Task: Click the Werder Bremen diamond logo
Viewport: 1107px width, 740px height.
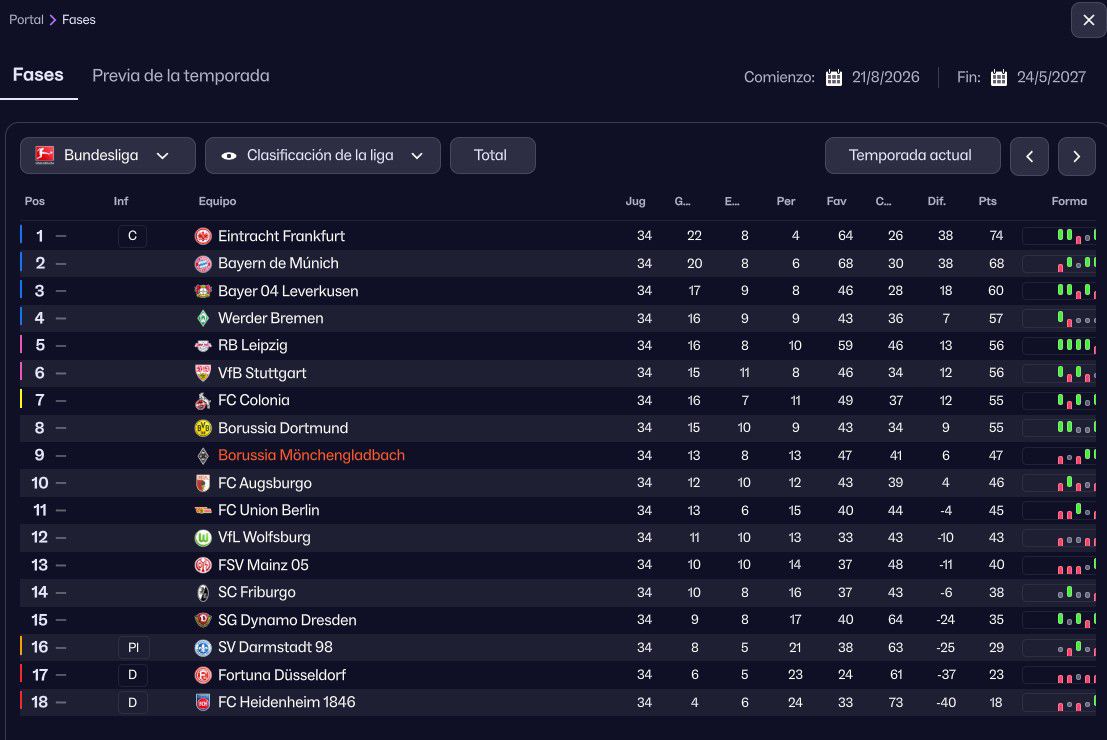Action: pyautogui.click(x=203, y=319)
